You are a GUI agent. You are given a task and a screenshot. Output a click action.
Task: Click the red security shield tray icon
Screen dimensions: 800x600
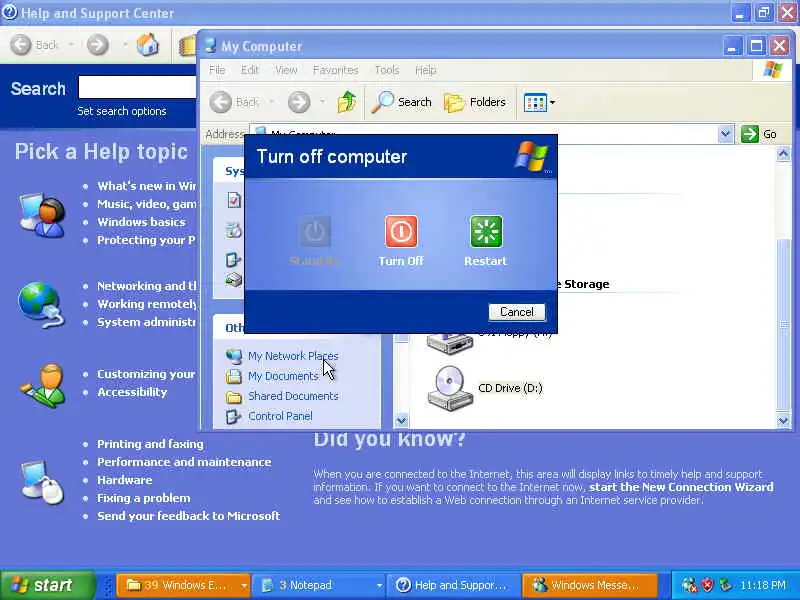point(707,585)
